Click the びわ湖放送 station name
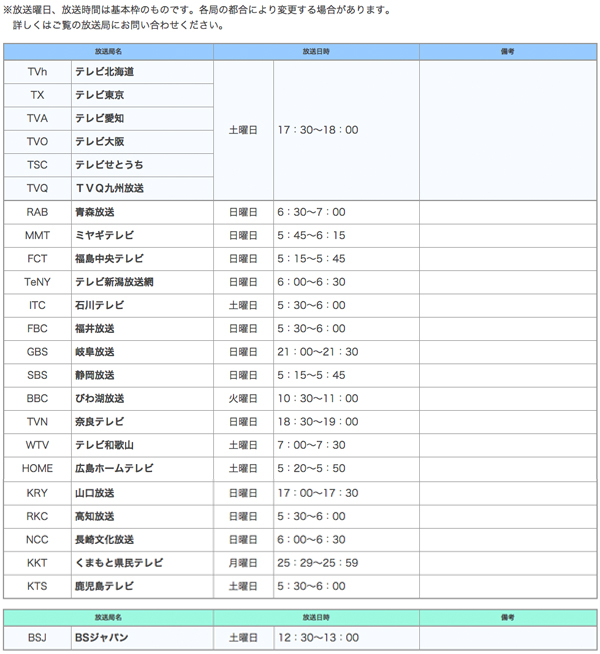Screen dimensions: 600x654 pos(99,399)
